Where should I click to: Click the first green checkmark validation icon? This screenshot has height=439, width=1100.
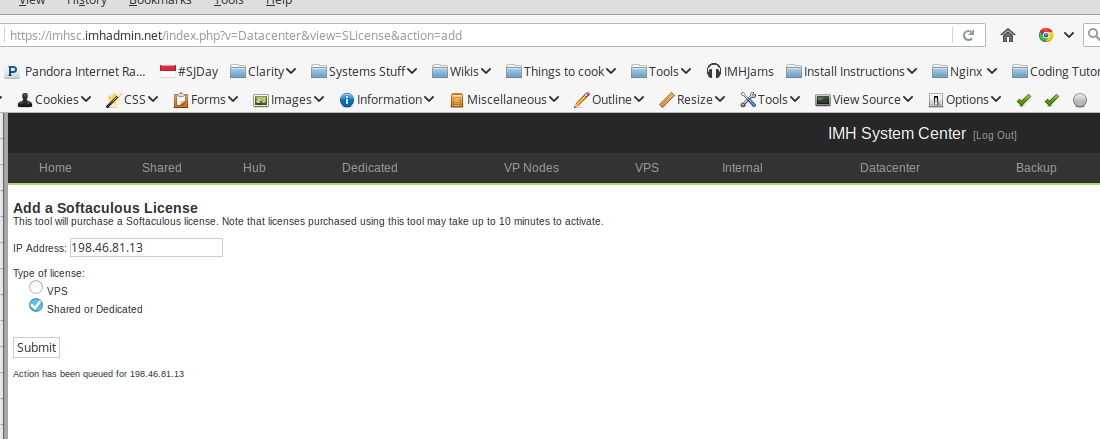[x=1023, y=100]
